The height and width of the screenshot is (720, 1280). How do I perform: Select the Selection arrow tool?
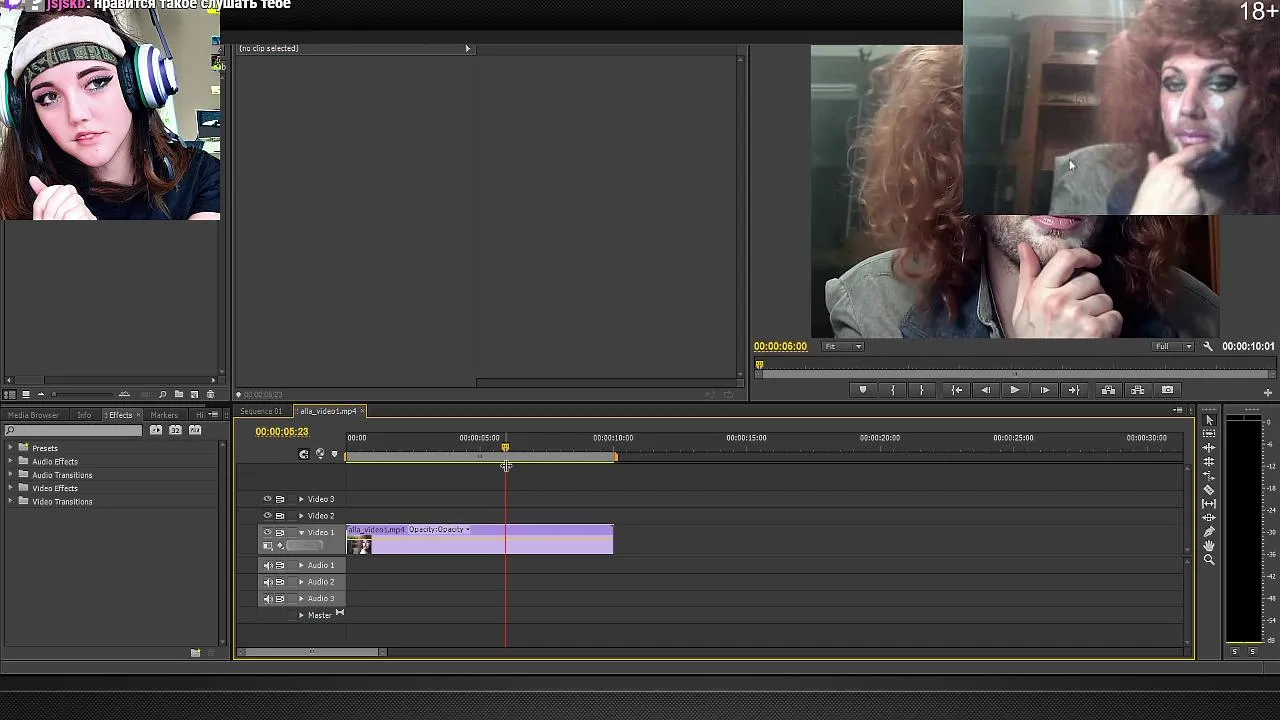tap(1209, 420)
